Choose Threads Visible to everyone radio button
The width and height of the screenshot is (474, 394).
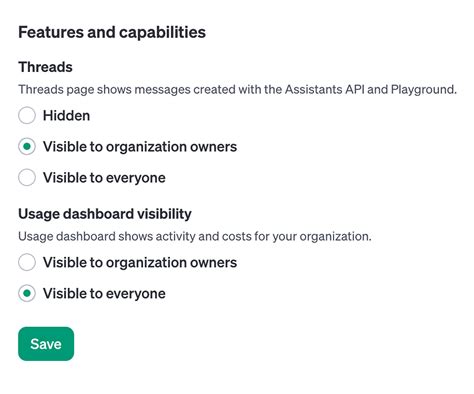click(27, 177)
